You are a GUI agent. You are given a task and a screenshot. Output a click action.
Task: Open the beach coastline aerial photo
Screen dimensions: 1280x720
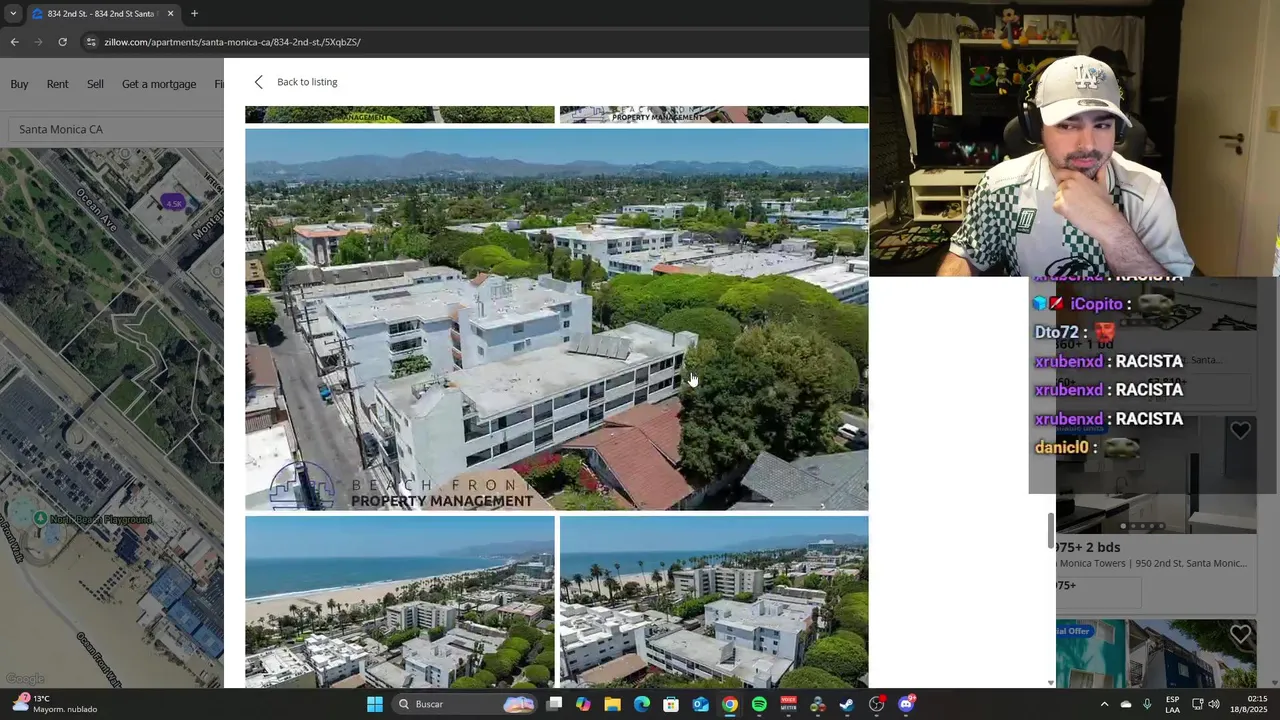click(399, 601)
